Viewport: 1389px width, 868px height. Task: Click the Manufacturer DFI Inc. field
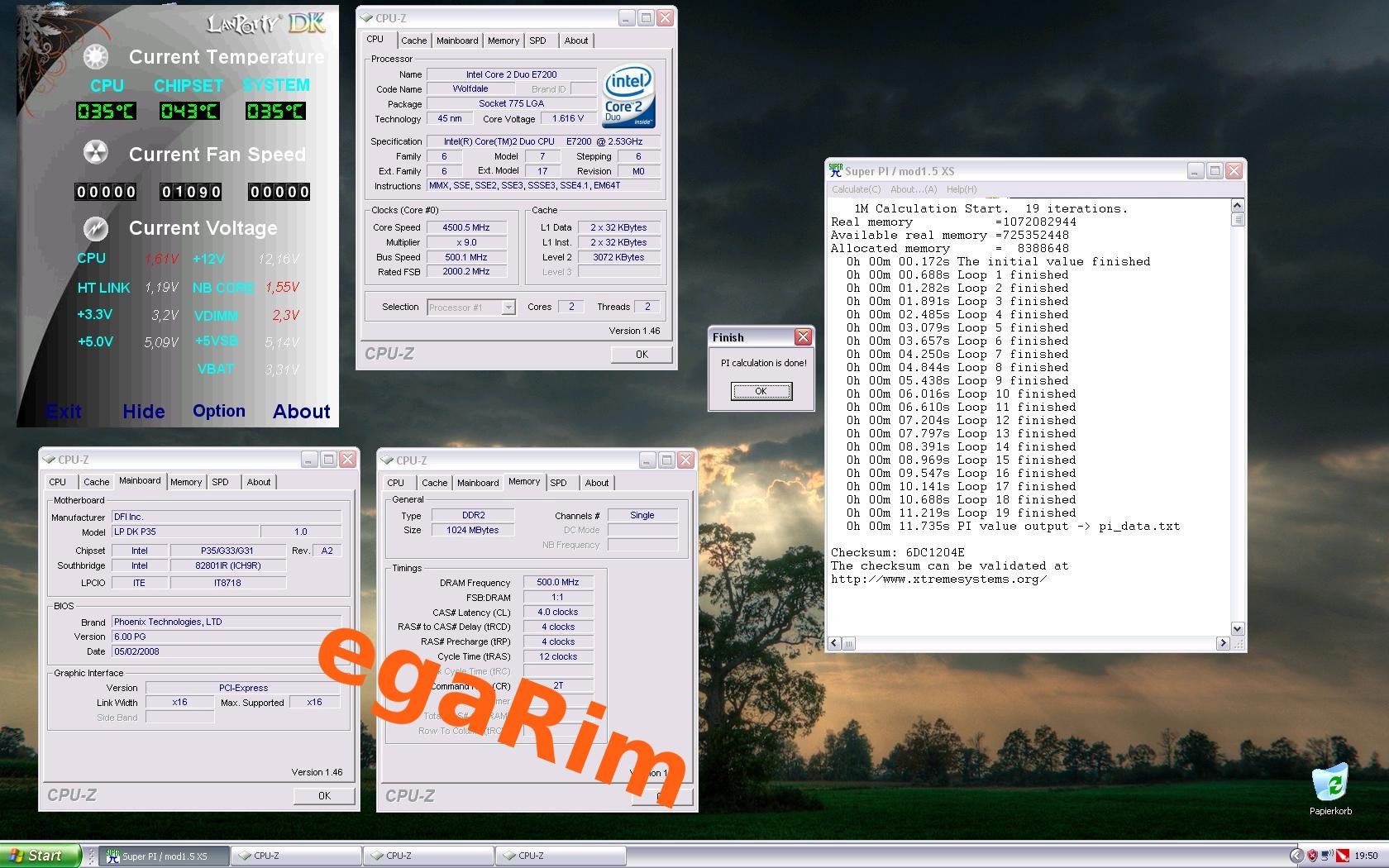click(x=227, y=517)
